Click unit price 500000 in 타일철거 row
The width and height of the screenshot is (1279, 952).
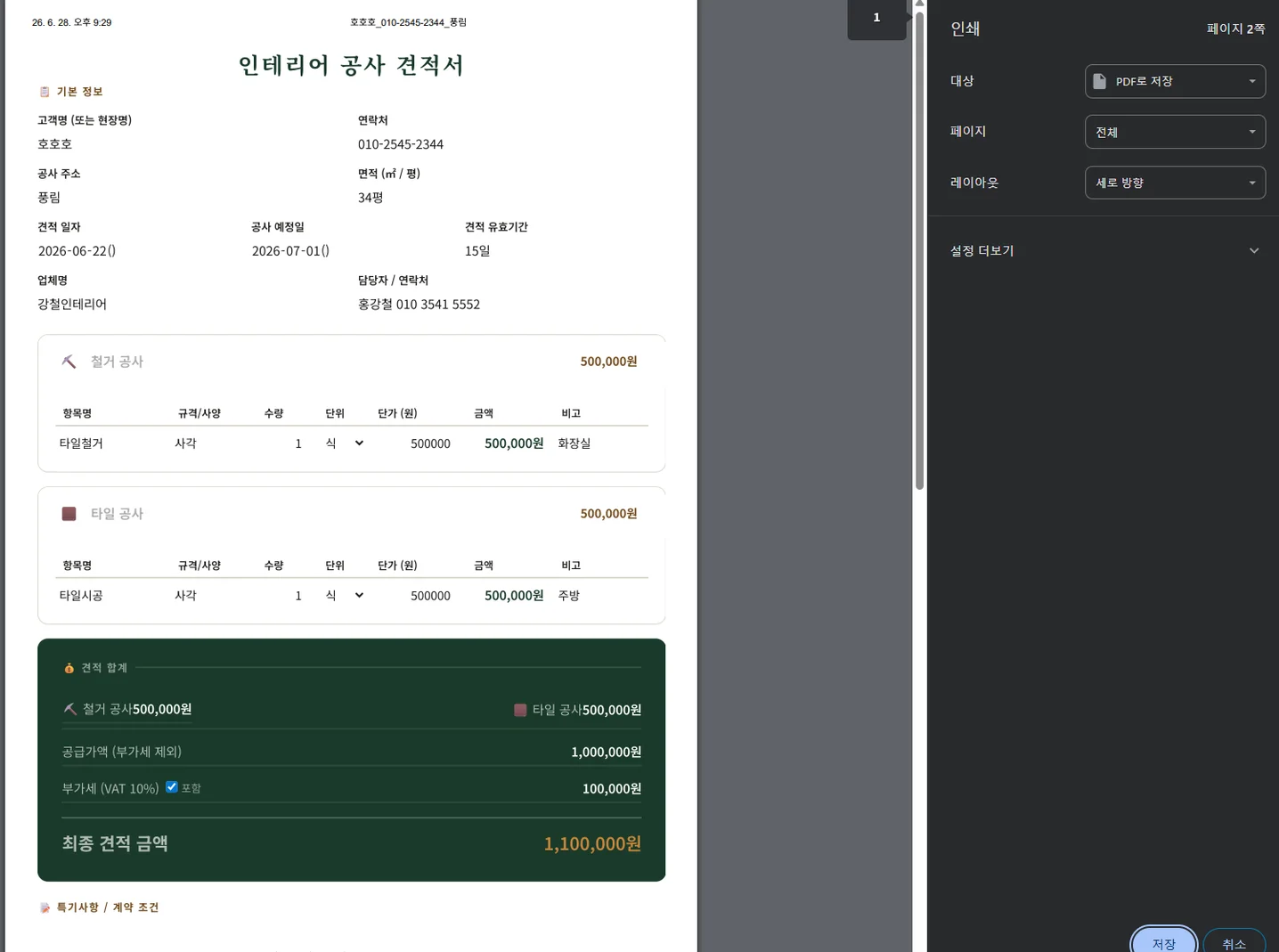point(430,443)
